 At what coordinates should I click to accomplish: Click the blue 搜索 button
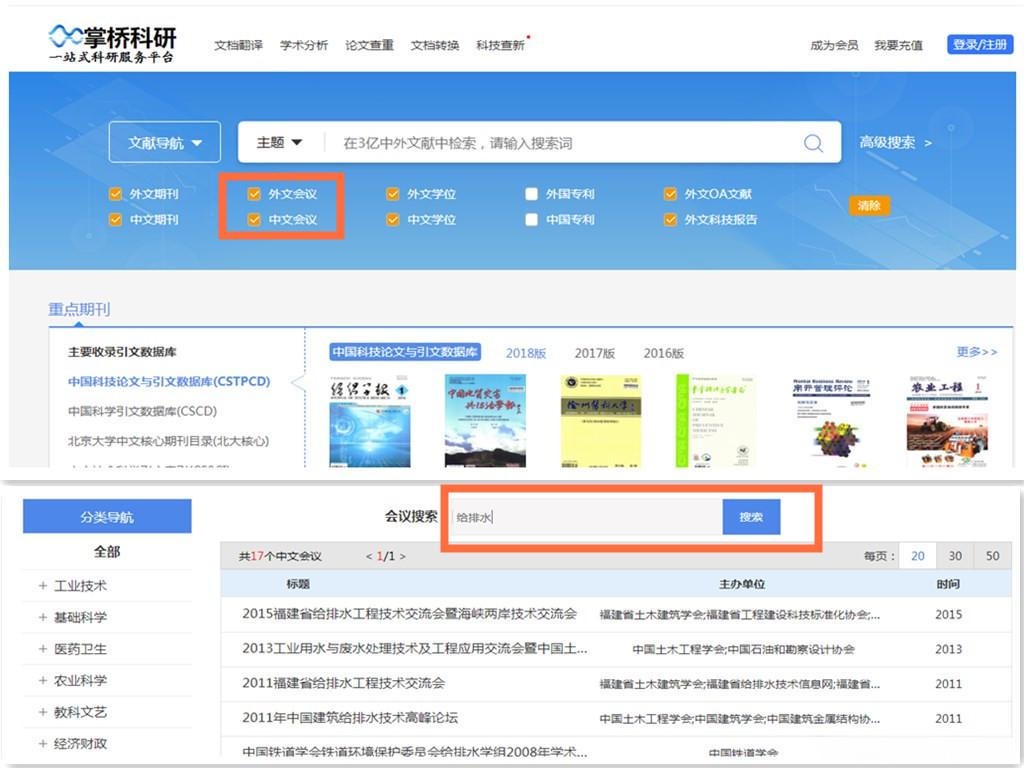pos(751,517)
